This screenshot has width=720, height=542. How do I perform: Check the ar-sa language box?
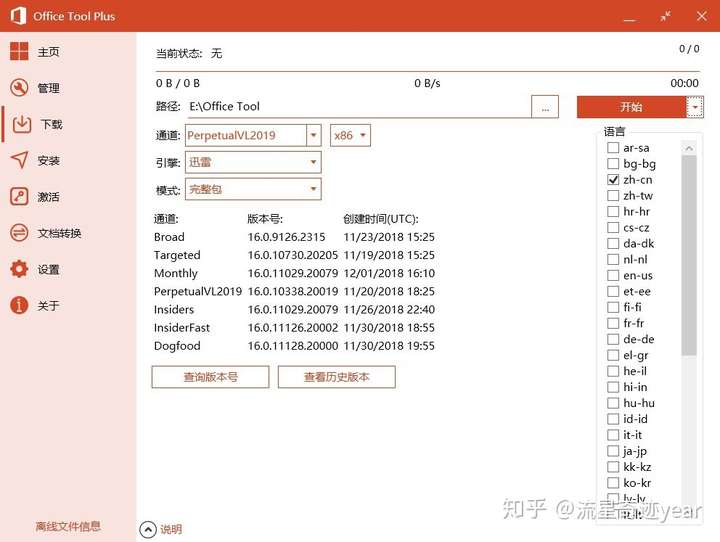(613, 147)
